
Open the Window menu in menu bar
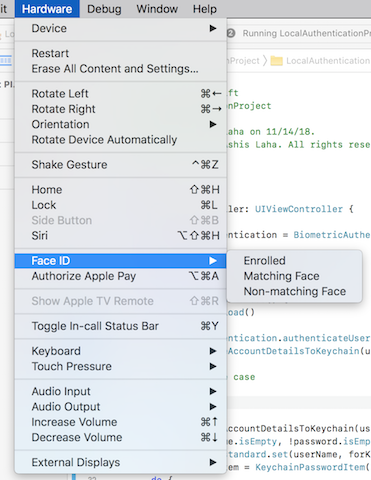(157, 9)
